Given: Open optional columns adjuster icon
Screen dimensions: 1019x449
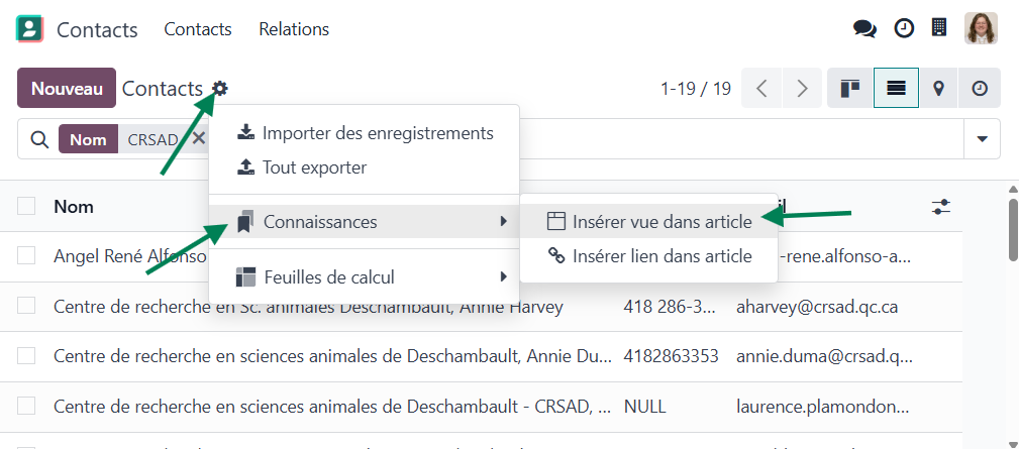Looking at the screenshot, I should click(940, 207).
